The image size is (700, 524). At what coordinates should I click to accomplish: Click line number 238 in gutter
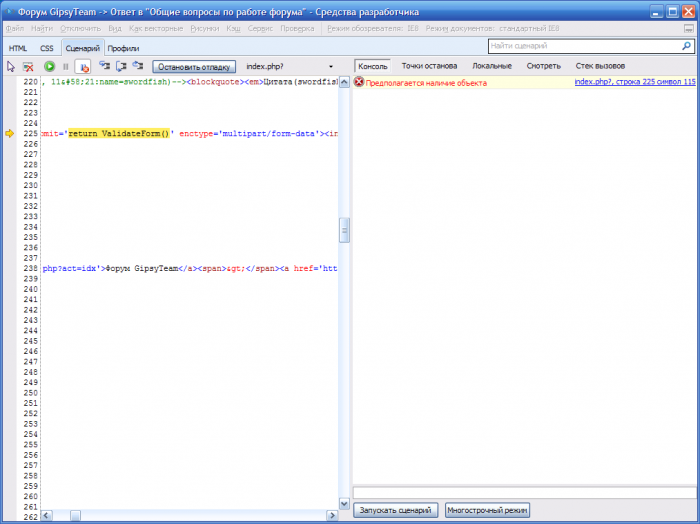click(30, 268)
